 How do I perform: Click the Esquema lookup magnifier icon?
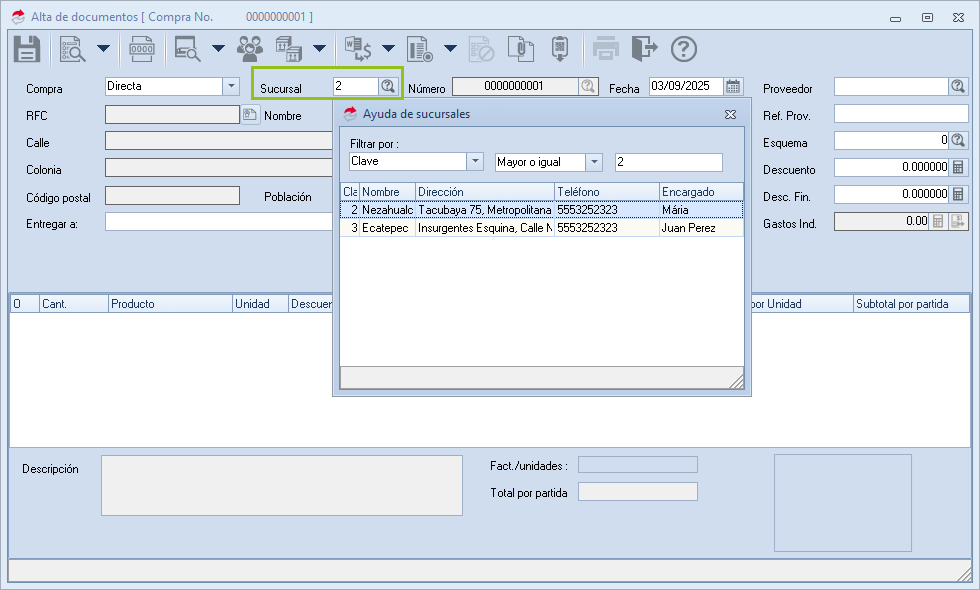point(958,140)
